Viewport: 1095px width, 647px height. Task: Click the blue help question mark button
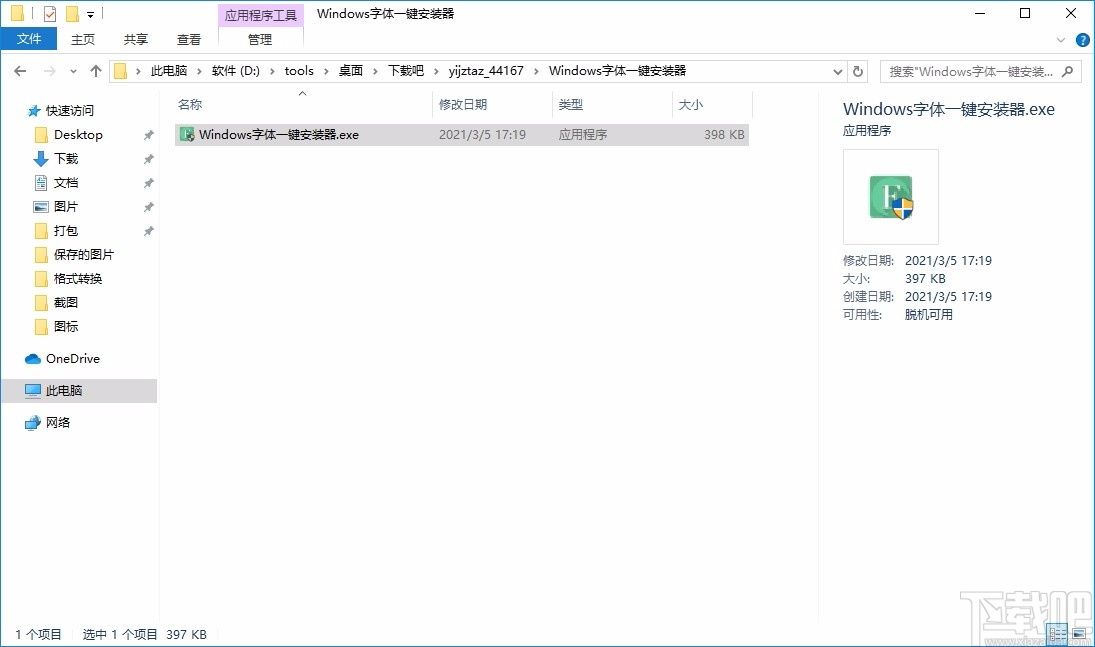pyautogui.click(x=1082, y=39)
